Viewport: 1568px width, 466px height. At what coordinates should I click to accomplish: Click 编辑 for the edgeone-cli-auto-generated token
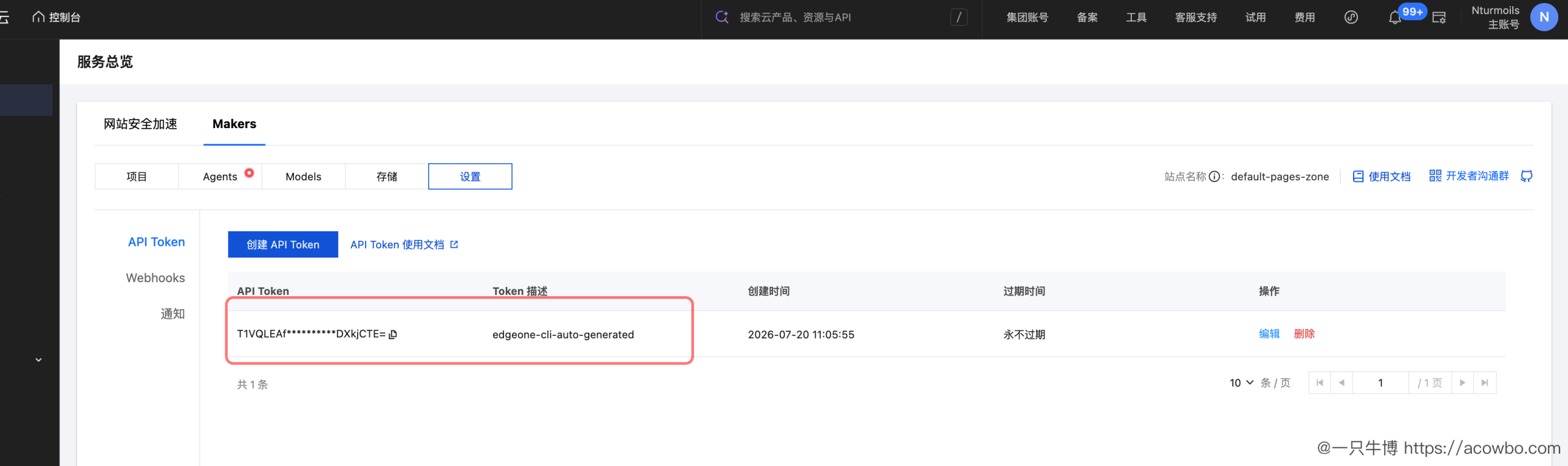[1269, 334]
